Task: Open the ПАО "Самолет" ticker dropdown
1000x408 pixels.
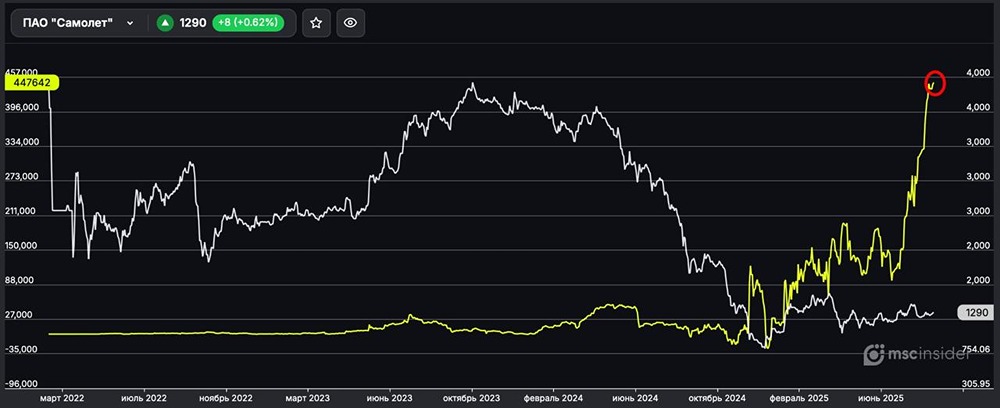Action: tap(78, 23)
